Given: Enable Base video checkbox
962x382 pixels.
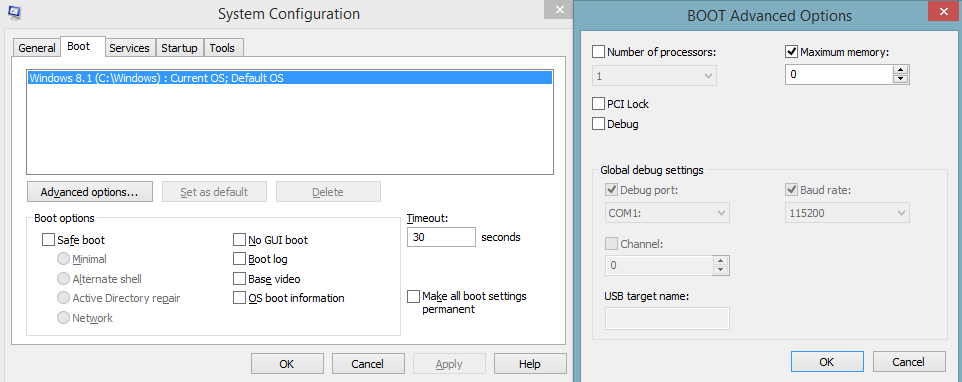Looking at the screenshot, I should (239, 279).
